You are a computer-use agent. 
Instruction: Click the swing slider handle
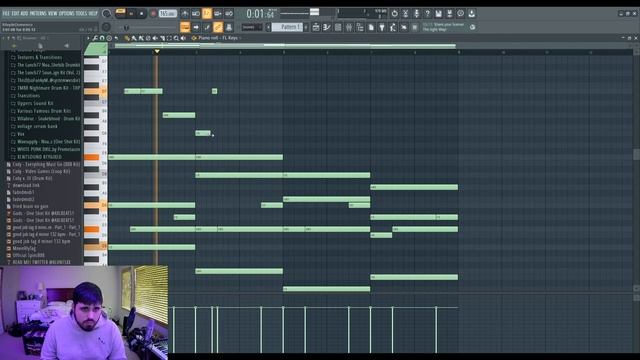[x=126, y=27]
